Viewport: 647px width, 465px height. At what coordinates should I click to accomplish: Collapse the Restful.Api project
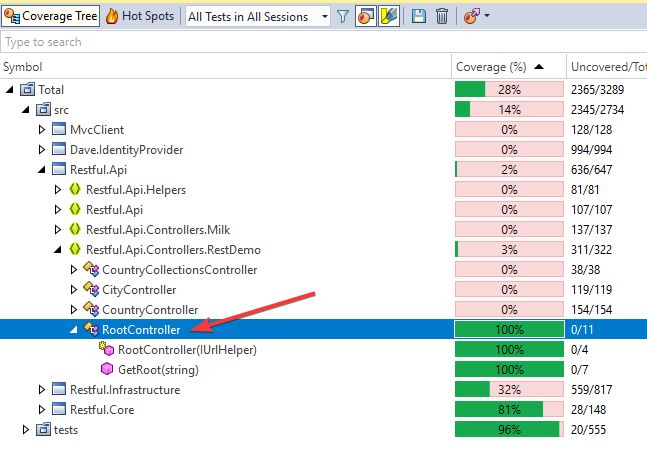(x=42, y=170)
